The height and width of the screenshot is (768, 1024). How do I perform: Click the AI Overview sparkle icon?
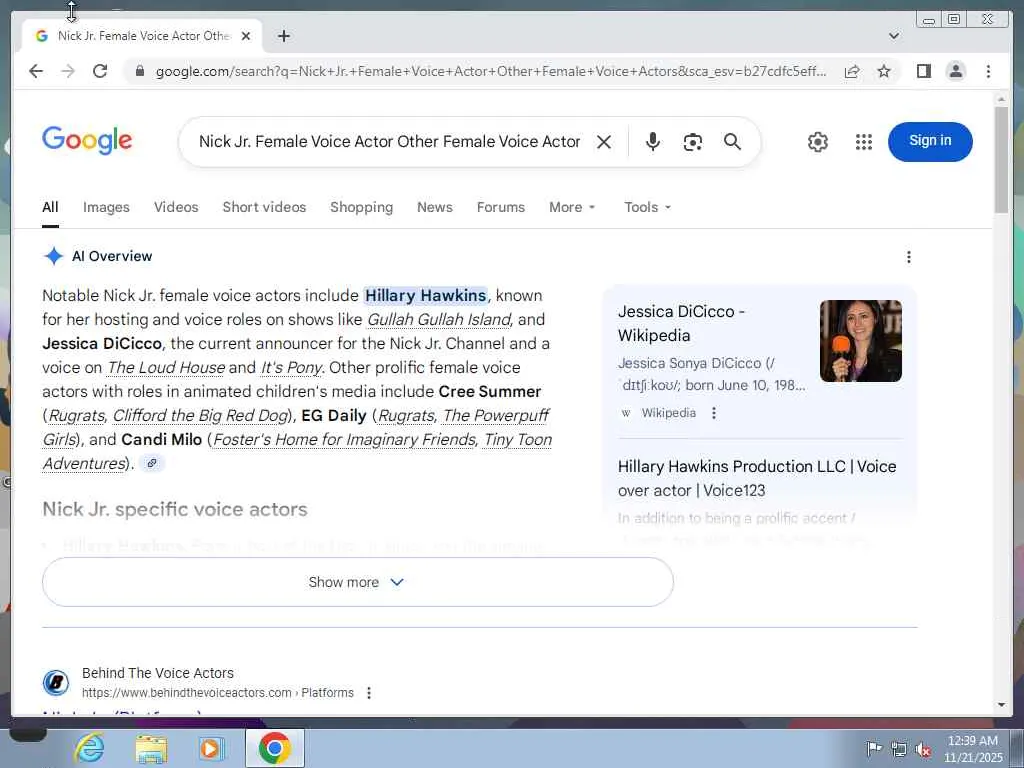54,256
